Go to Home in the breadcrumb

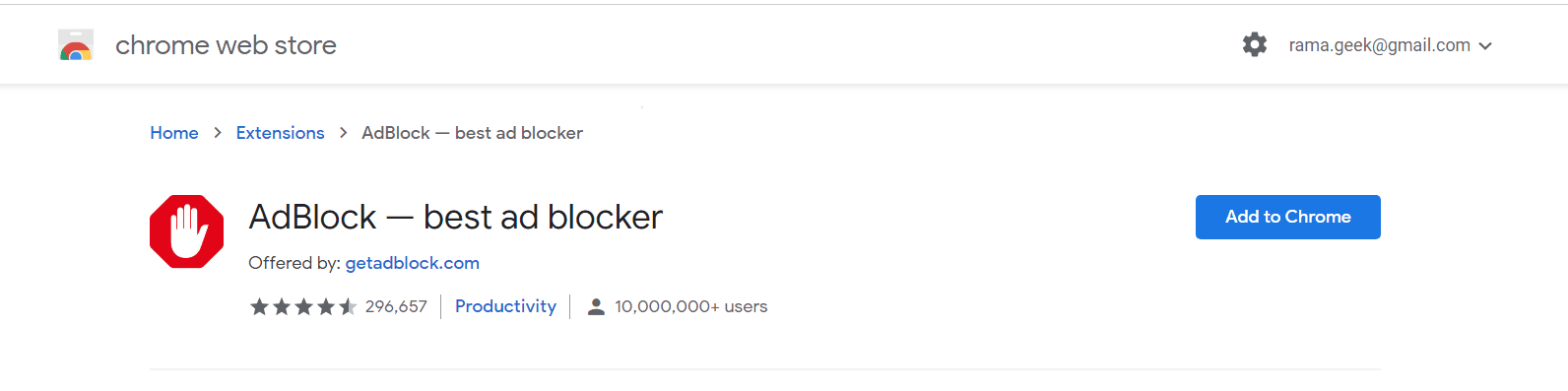click(174, 133)
